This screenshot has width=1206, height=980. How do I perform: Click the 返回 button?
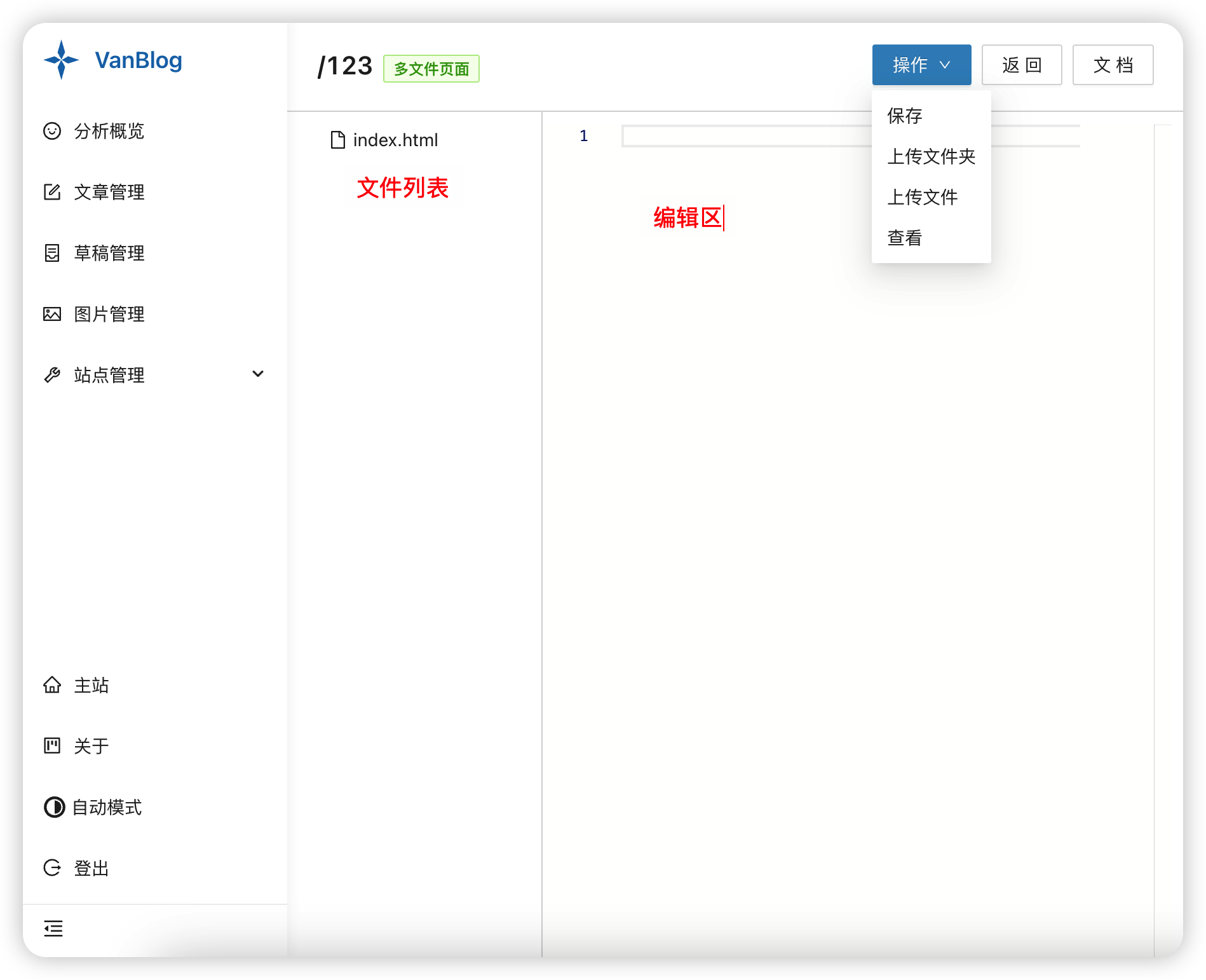click(1022, 65)
